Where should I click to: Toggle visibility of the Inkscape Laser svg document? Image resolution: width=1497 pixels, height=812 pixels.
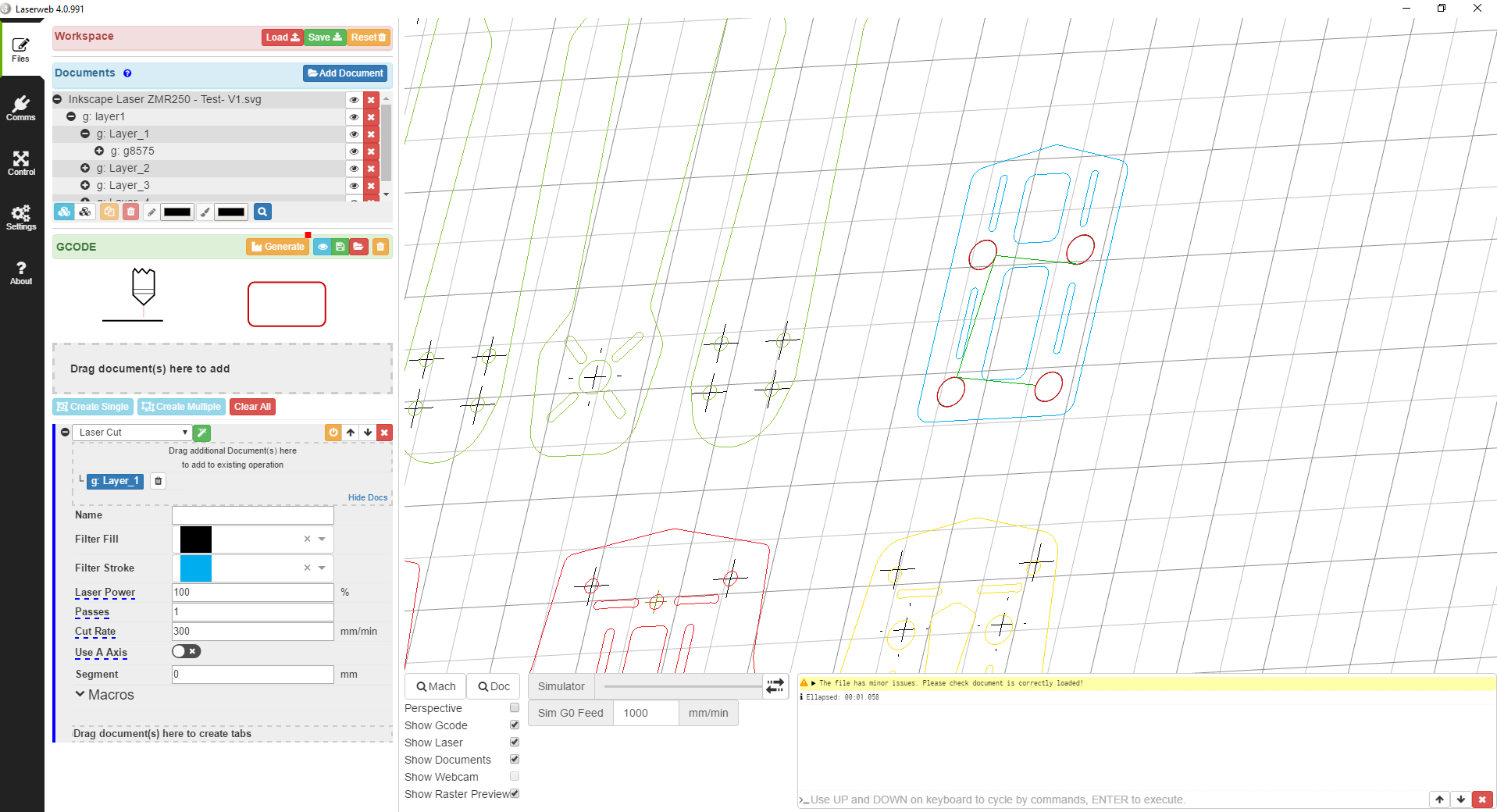(x=354, y=100)
